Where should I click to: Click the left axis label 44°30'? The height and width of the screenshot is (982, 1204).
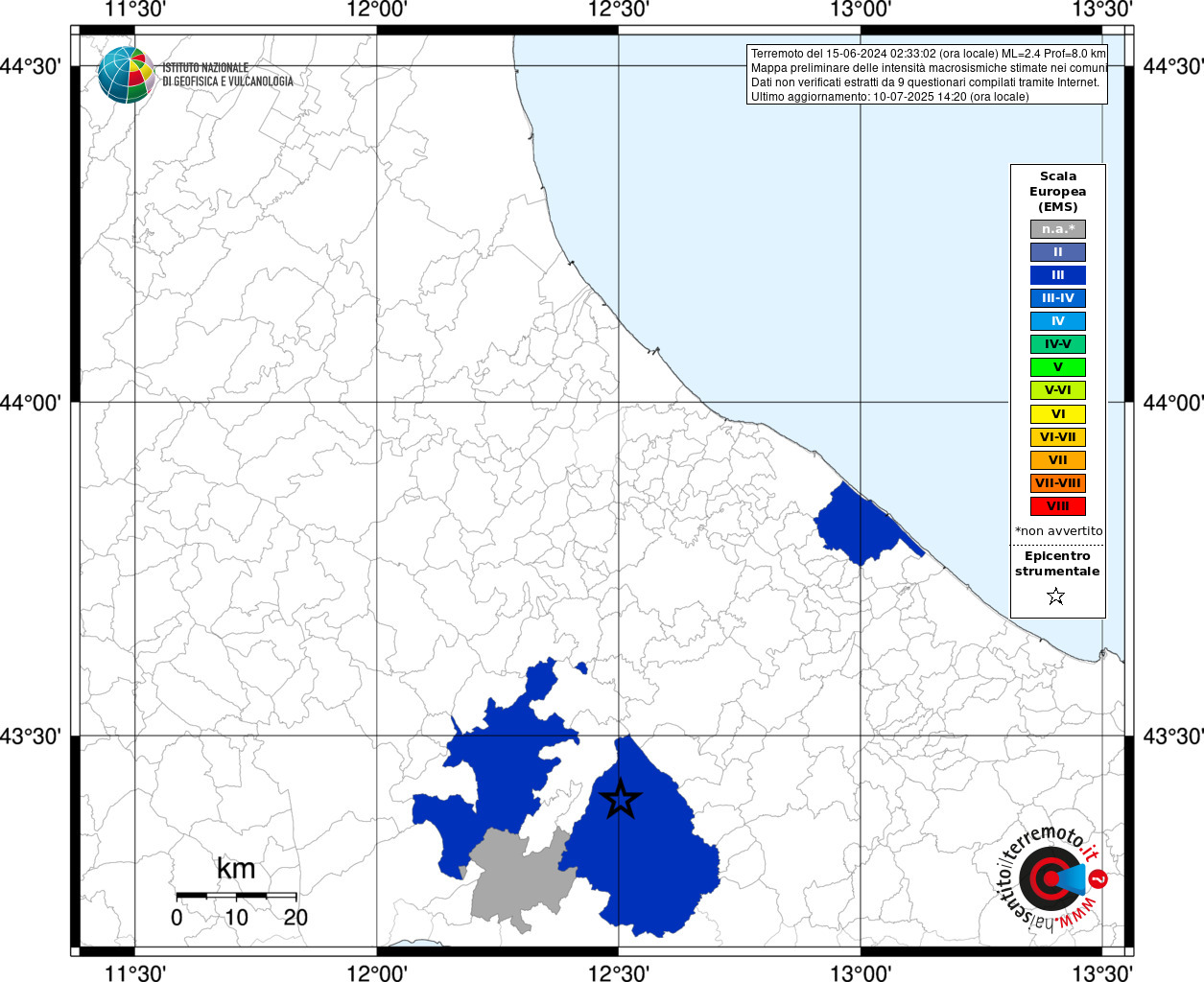31,66
